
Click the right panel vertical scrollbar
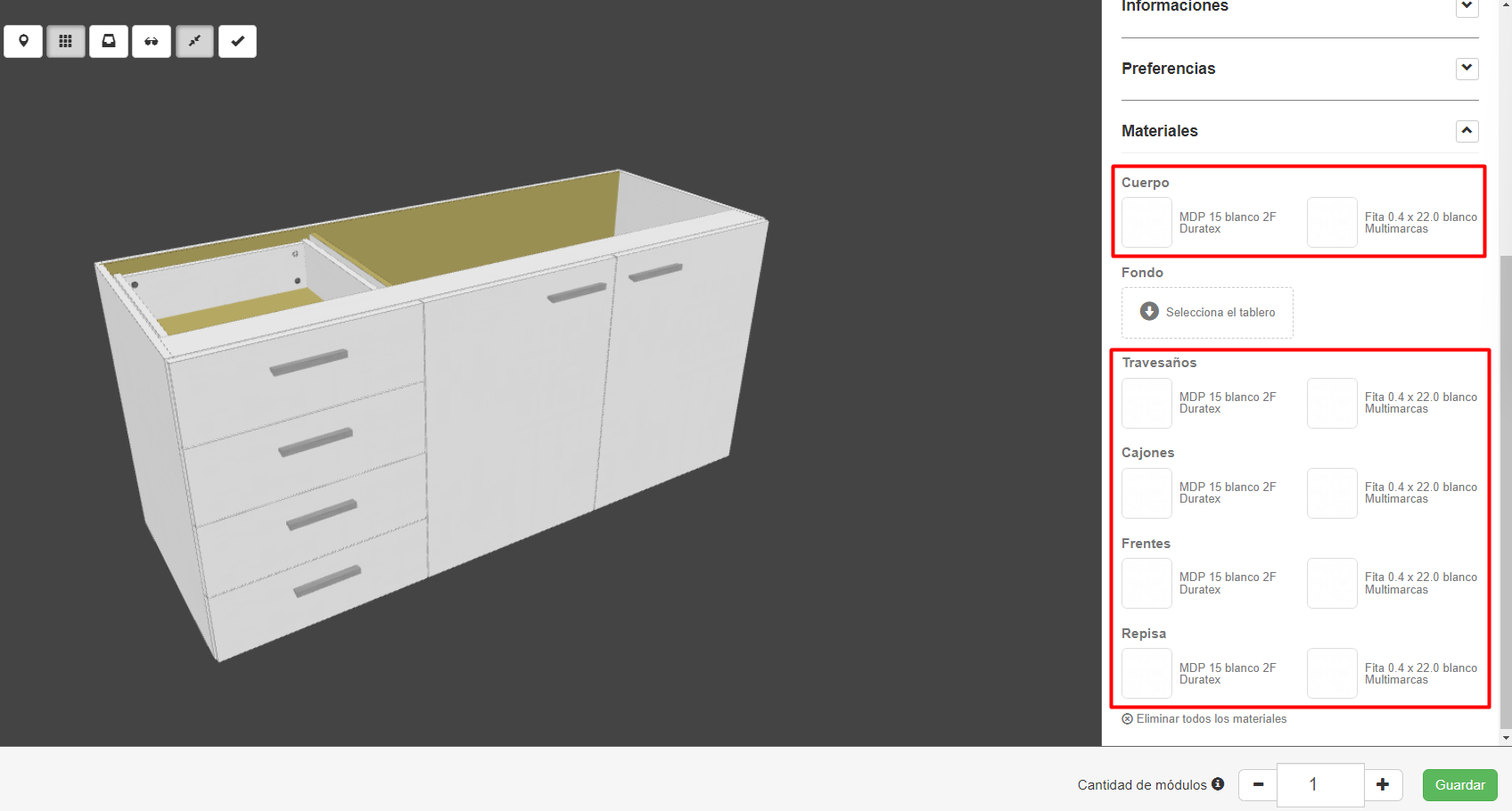click(1506, 490)
